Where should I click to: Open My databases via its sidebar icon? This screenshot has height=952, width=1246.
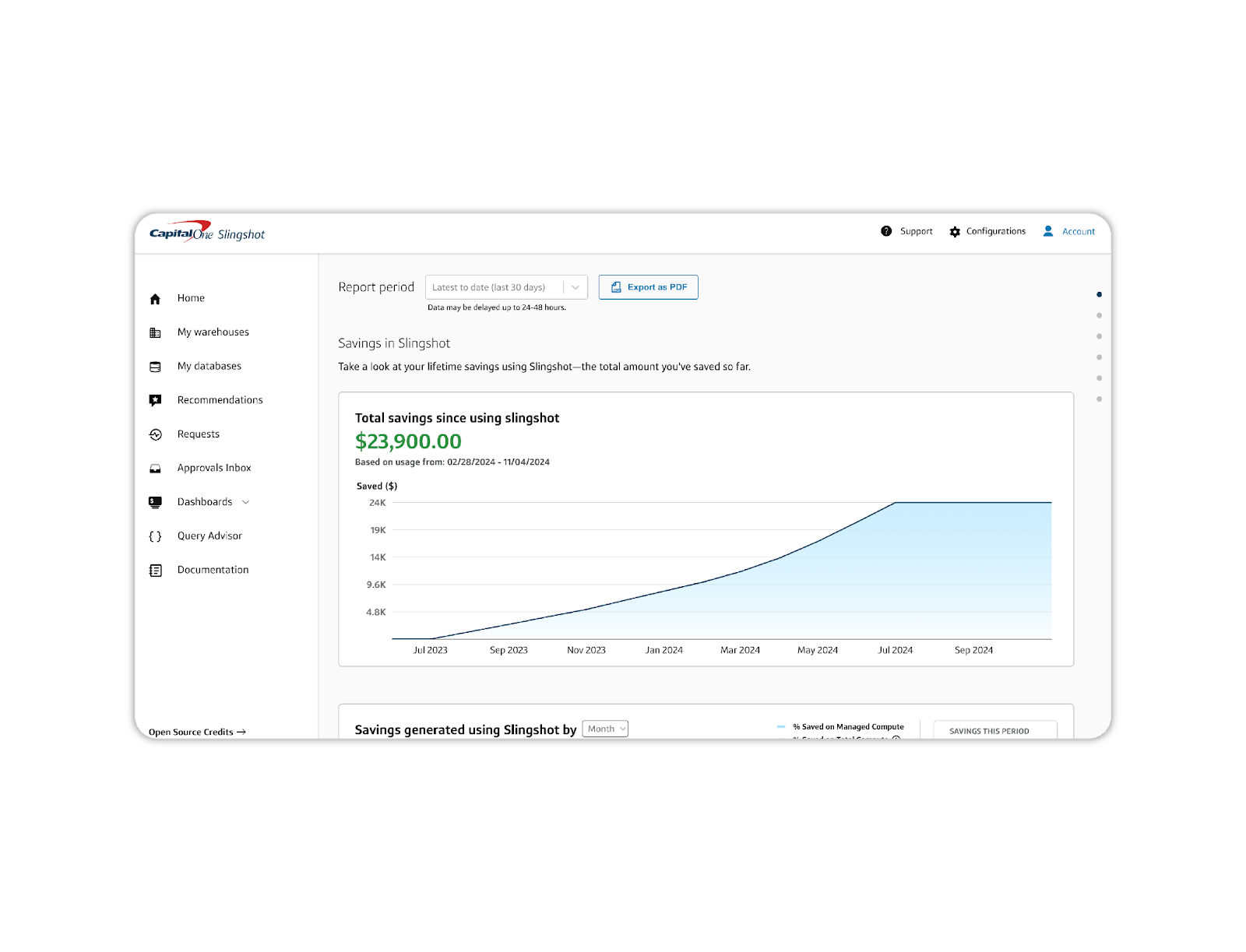[x=155, y=366]
